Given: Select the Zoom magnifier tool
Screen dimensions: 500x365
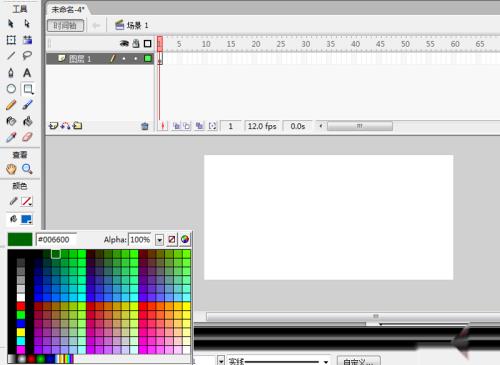Looking at the screenshot, I should click(27, 169).
